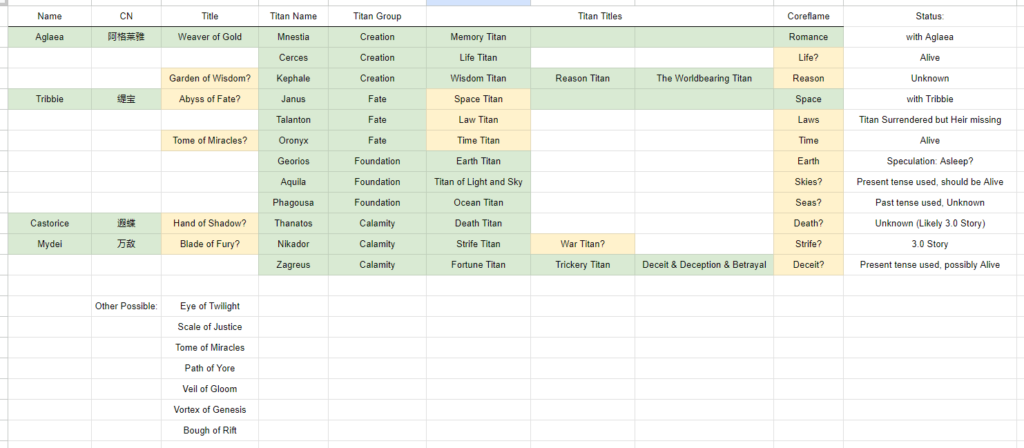Click the Titan of Light and Sky cell
Viewport: 1024px width, 448px height.
(478, 182)
